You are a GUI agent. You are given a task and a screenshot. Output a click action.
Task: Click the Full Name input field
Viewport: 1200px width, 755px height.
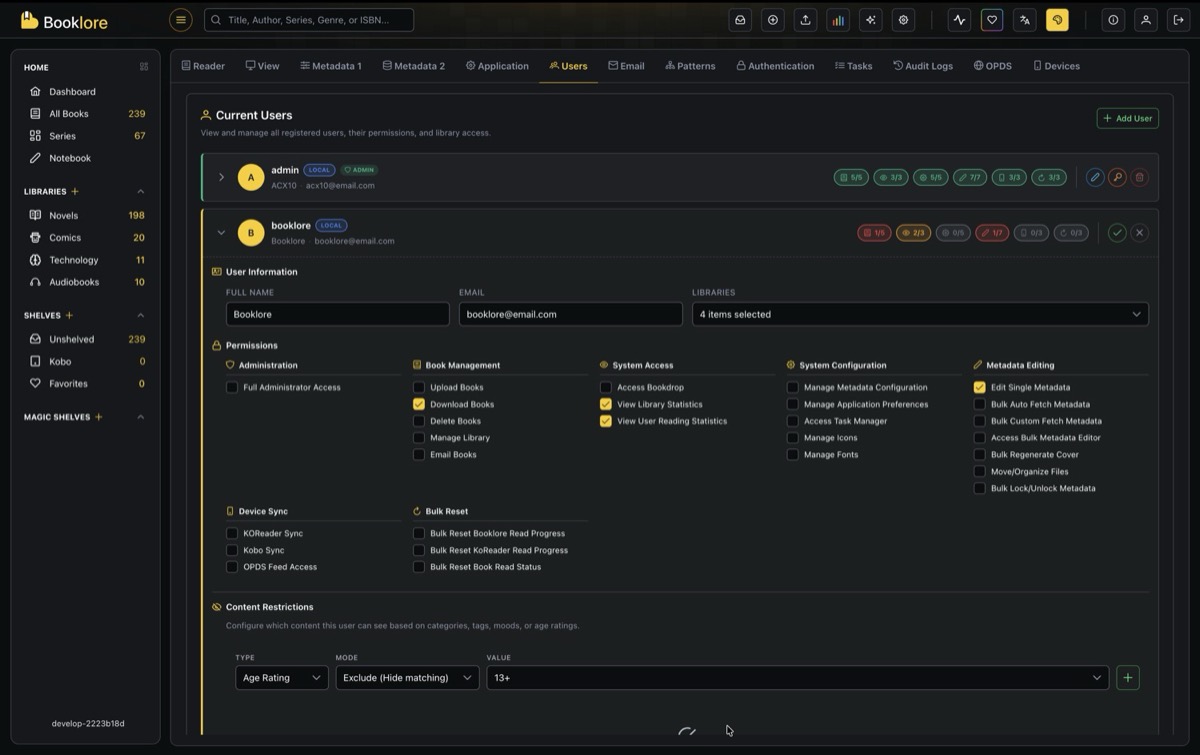[x=337, y=314]
